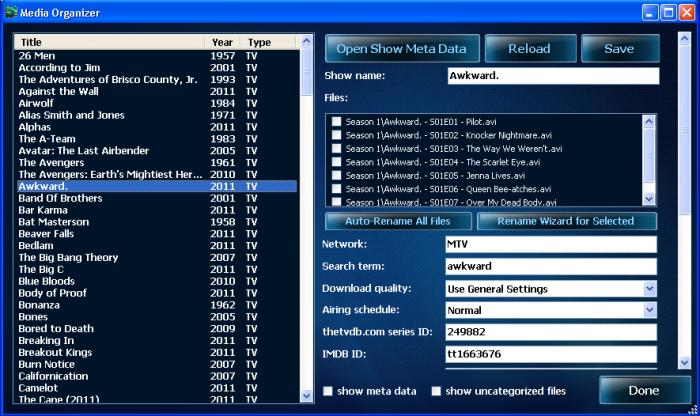This screenshot has width=700, height=416.
Task: Click the Network field containing MTV
Action: click(551, 244)
